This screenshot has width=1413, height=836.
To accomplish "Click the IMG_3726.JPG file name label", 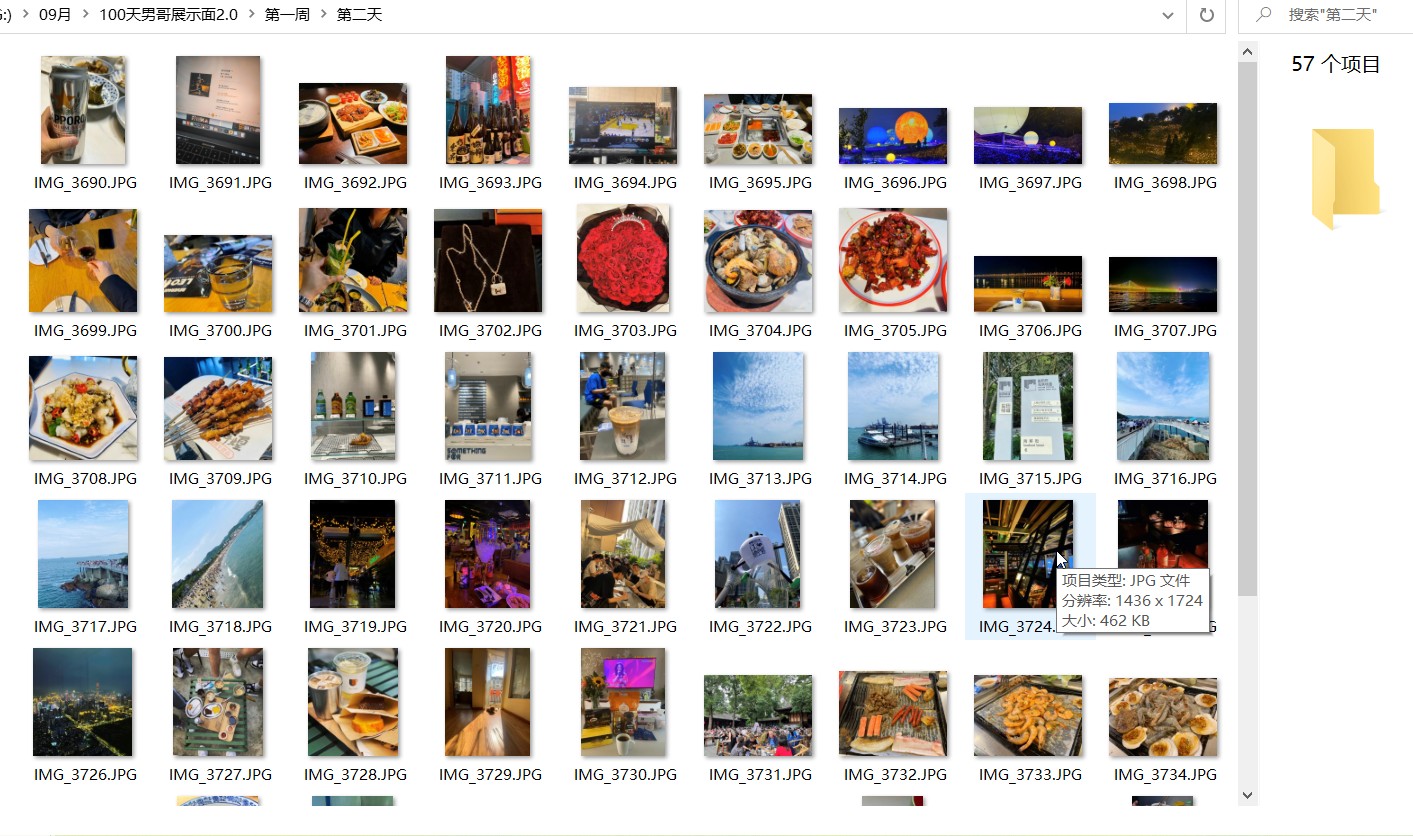I will click(x=85, y=774).
